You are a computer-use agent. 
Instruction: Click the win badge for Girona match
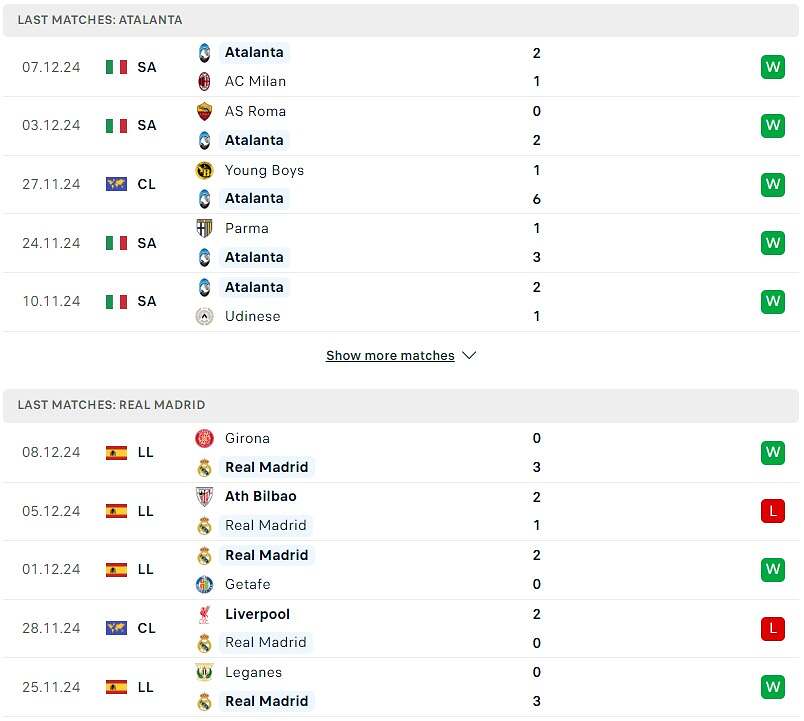click(x=772, y=452)
